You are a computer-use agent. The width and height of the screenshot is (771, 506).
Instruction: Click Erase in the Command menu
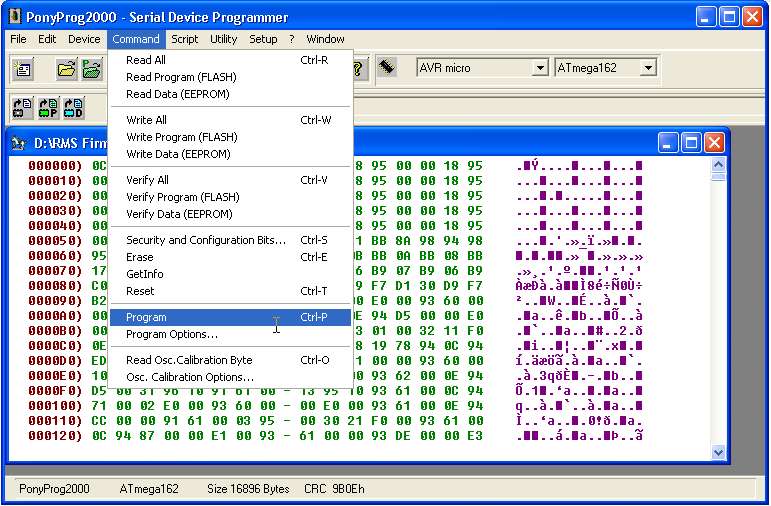tap(139, 257)
